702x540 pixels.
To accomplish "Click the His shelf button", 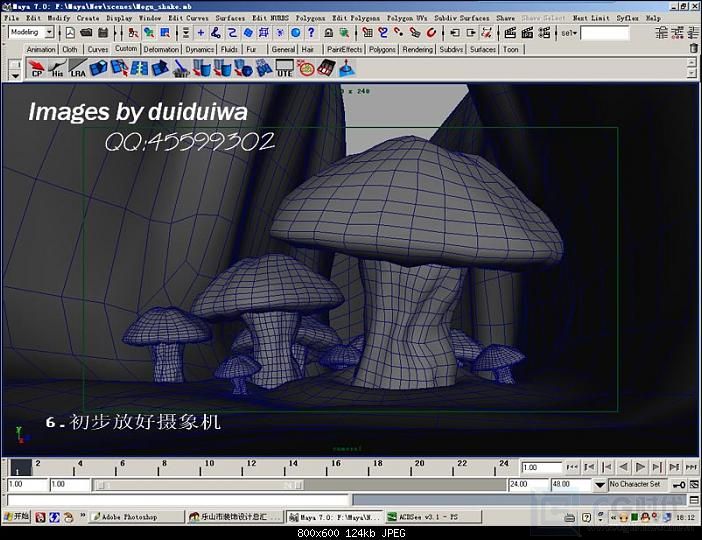I will pyautogui.click(x=57, y=69).
